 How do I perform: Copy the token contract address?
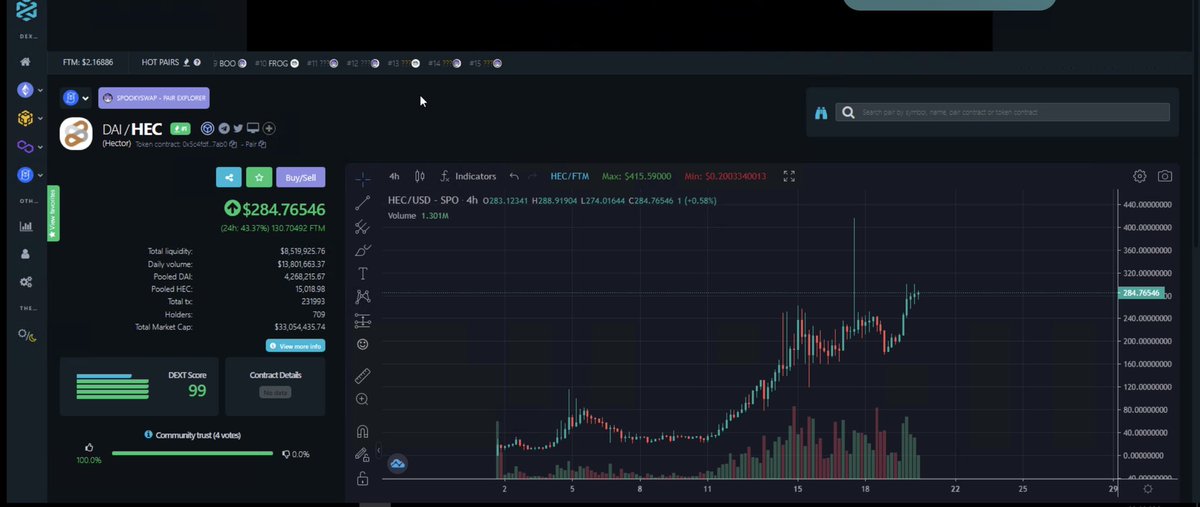[232, 145]
